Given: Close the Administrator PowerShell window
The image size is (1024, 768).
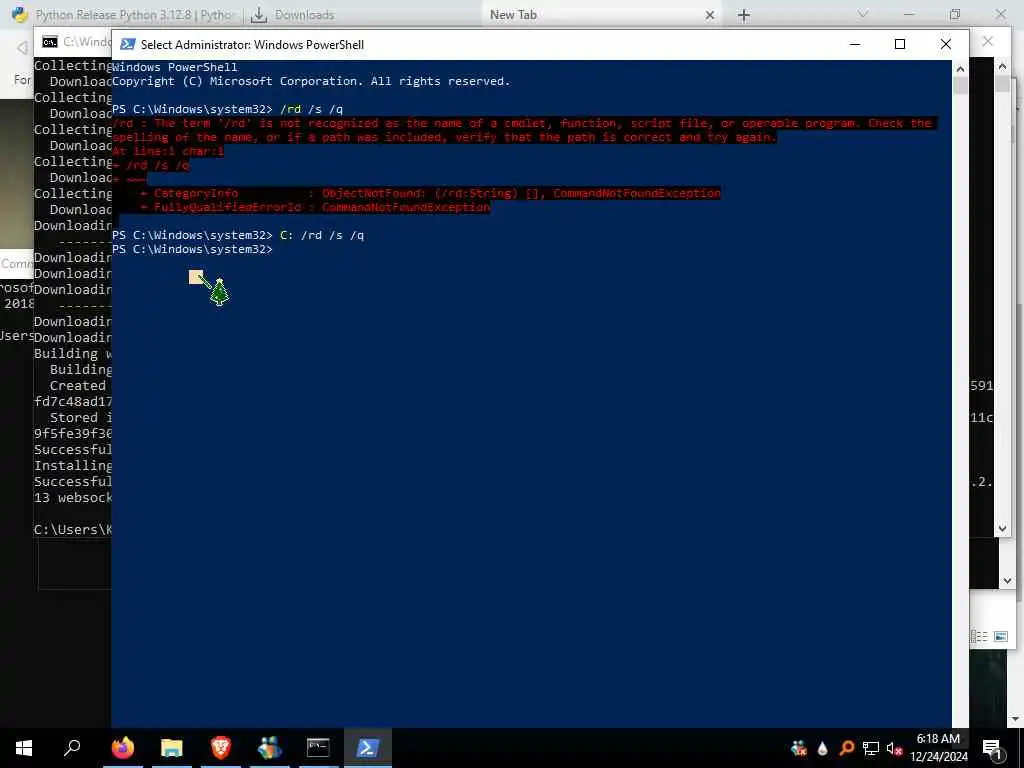Looking at the screenshot, I should 946,44.
